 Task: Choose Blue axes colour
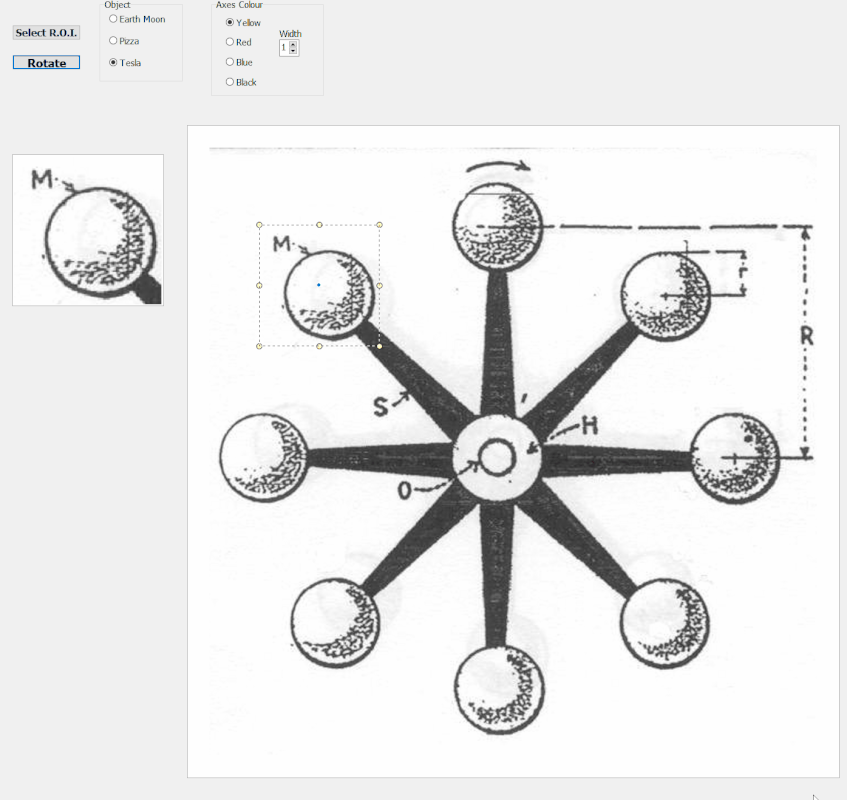[230, 62]
